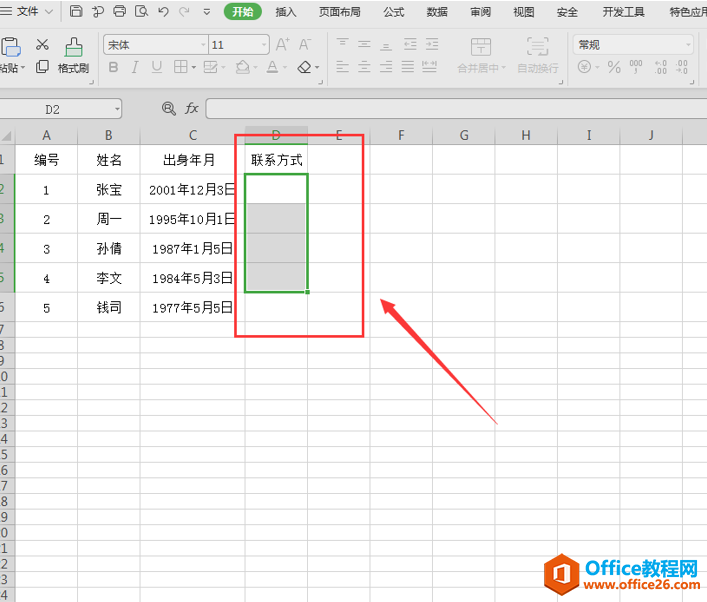Click the distributed alignment icon
Screen dimensions: 707x602
[429, 67]
